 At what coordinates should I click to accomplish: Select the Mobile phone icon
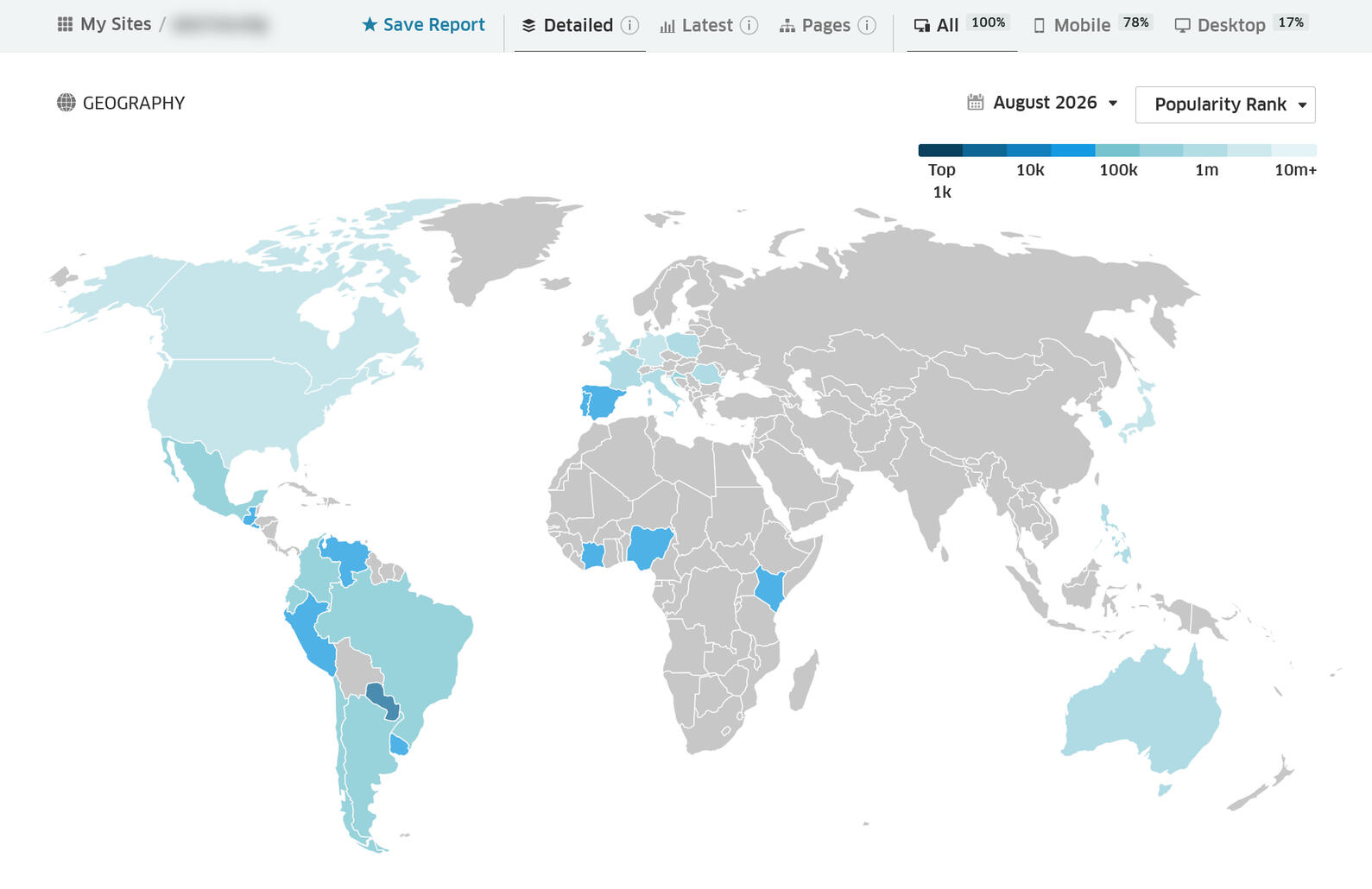click(x=1040, y=25)
